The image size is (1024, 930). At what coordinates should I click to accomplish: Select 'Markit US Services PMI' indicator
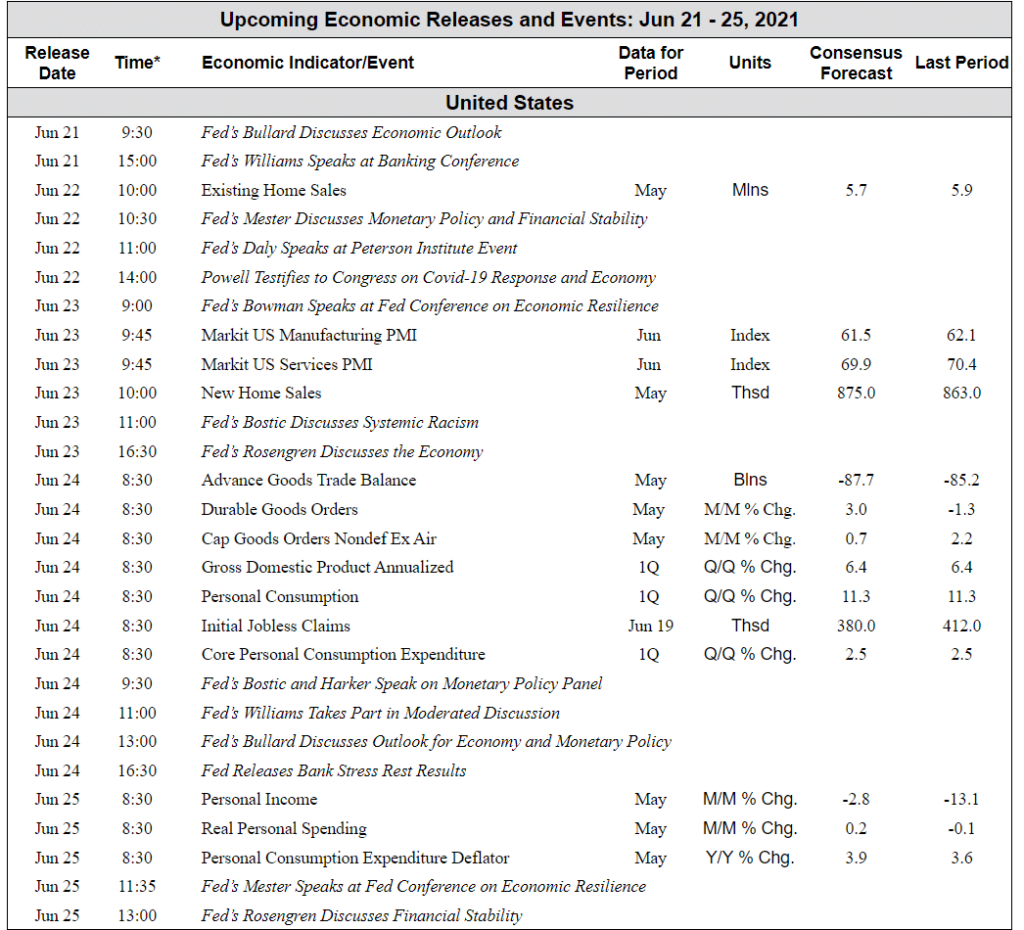point(287,364)
